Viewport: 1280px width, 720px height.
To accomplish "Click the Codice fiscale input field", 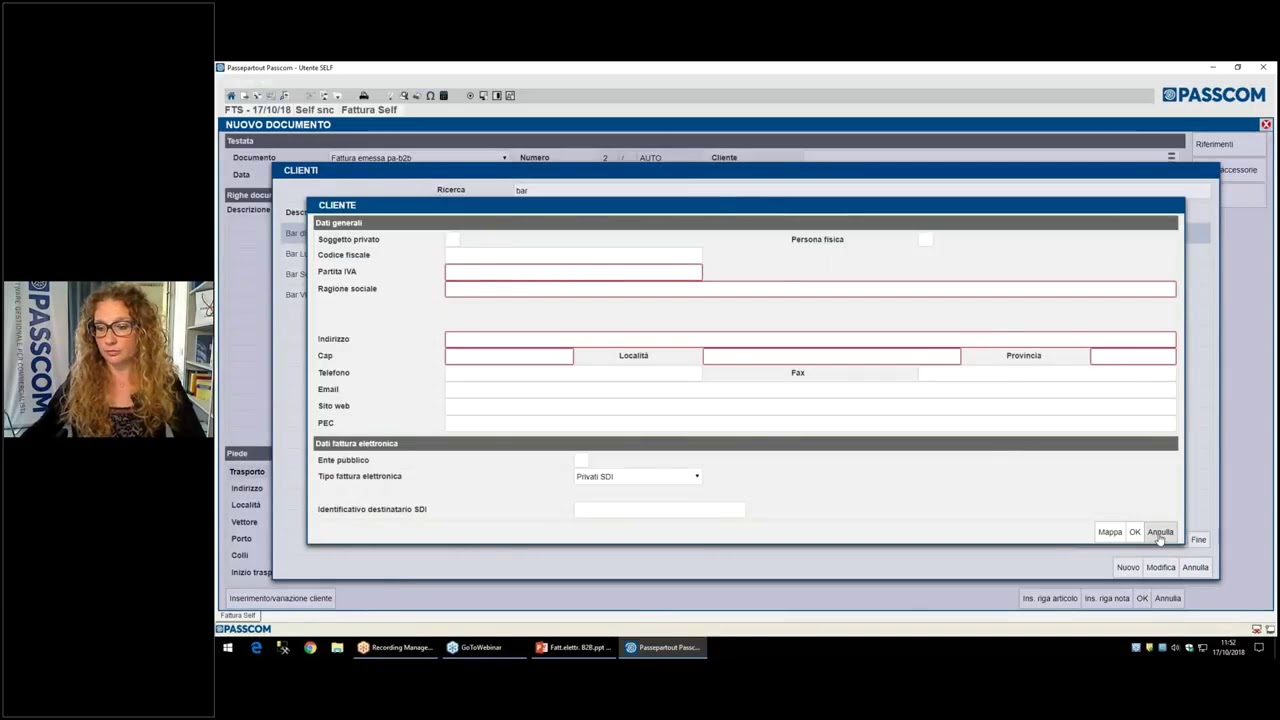I will coord(574,255).
